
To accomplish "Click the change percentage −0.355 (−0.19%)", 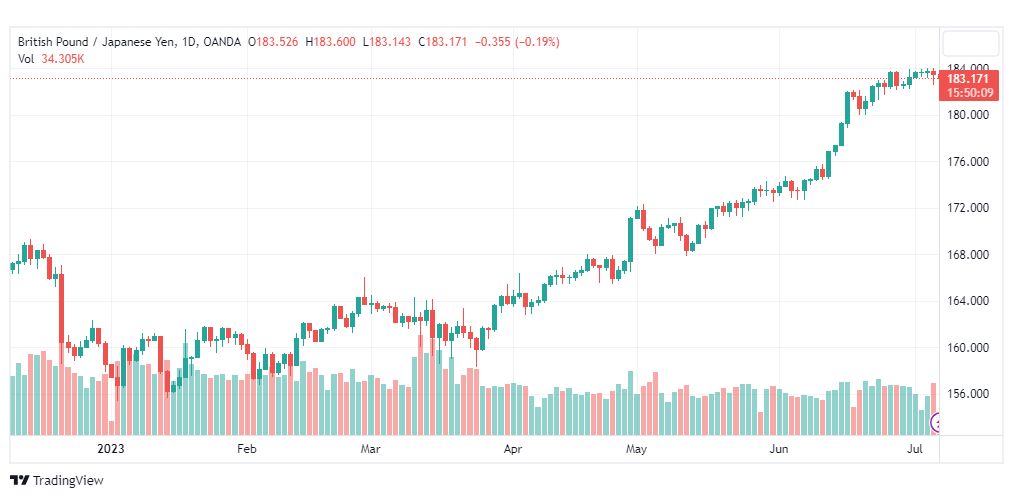I will coord(517,42).
